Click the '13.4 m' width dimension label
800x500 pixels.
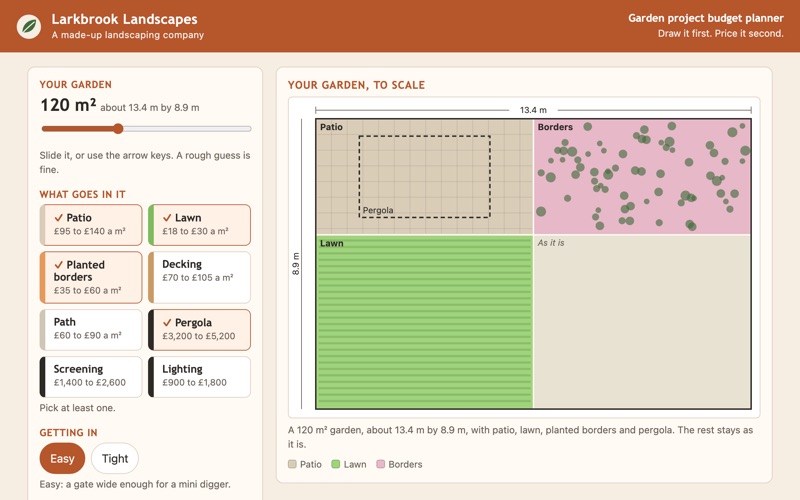click(x=533, y=110)
